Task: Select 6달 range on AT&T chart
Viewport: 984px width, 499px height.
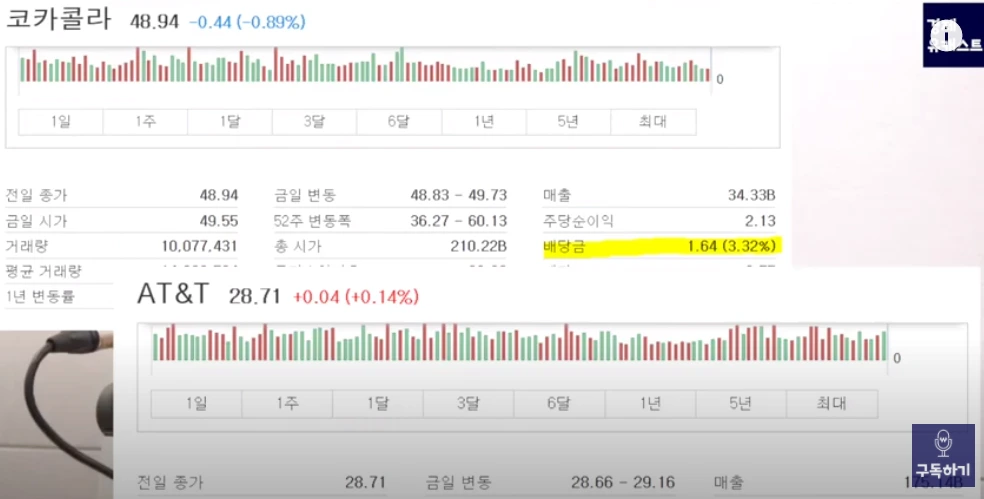Action: click(x=560, y=404)
